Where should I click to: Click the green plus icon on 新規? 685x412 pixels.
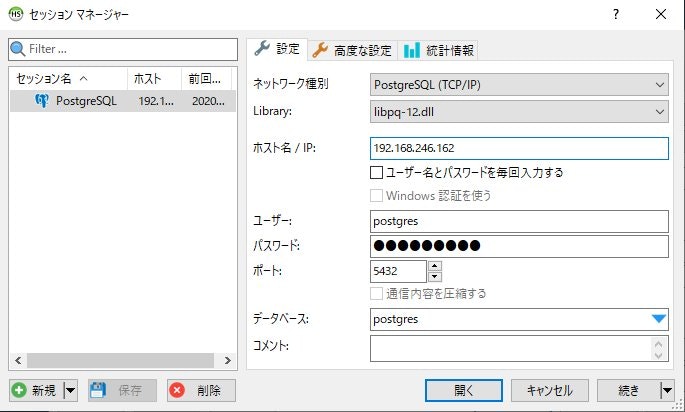click(x=19, y=390)
